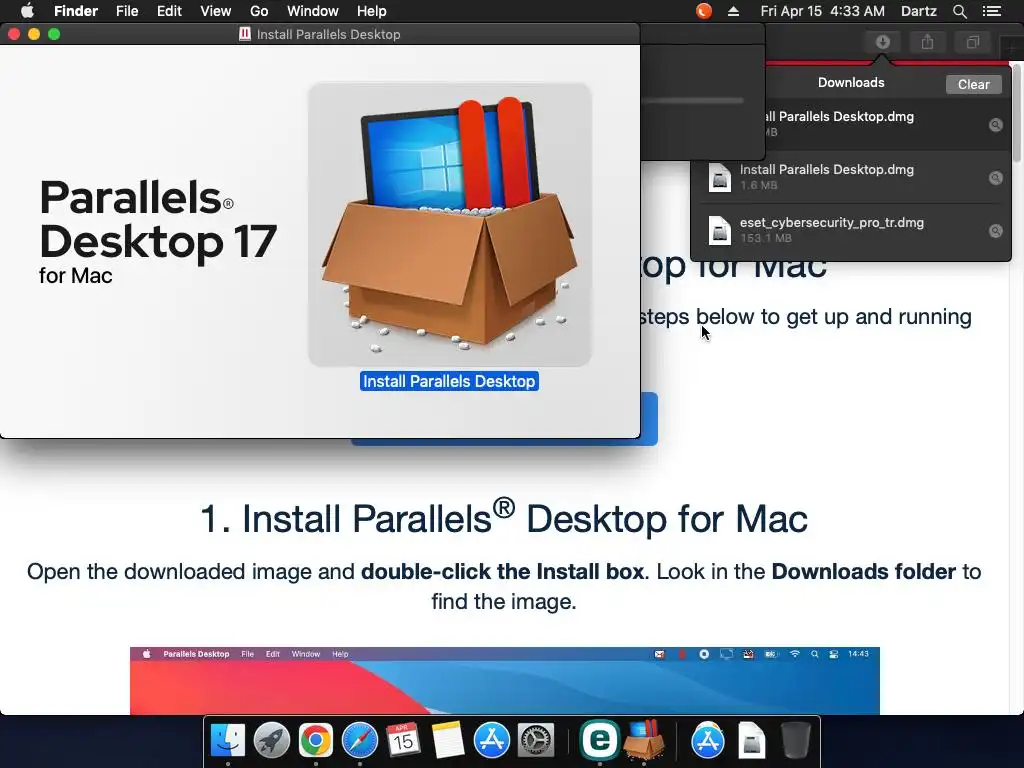Select the highlighted Parallels Desktop.dmg download entry

[888, 125]
